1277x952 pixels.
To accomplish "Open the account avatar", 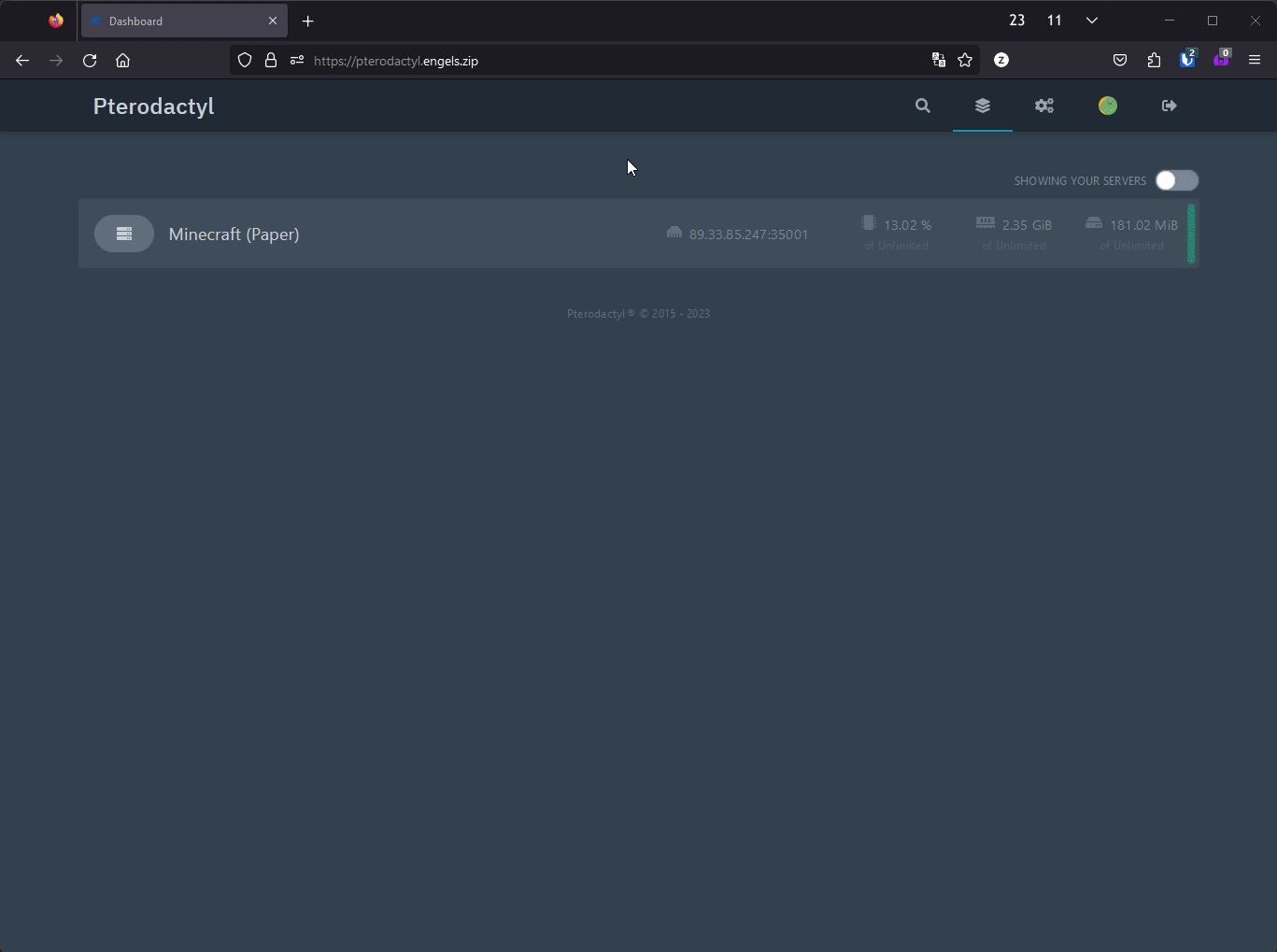I will click(1108, 106).
